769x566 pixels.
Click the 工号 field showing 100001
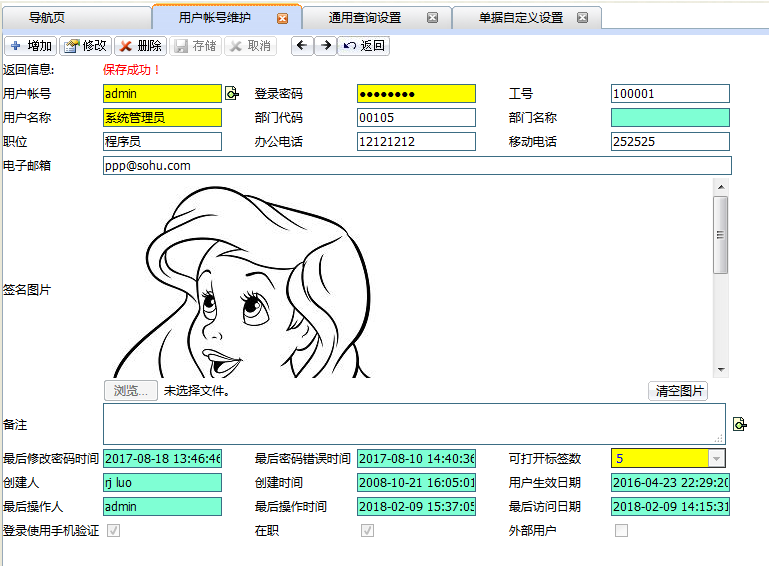tap(670, 94)
